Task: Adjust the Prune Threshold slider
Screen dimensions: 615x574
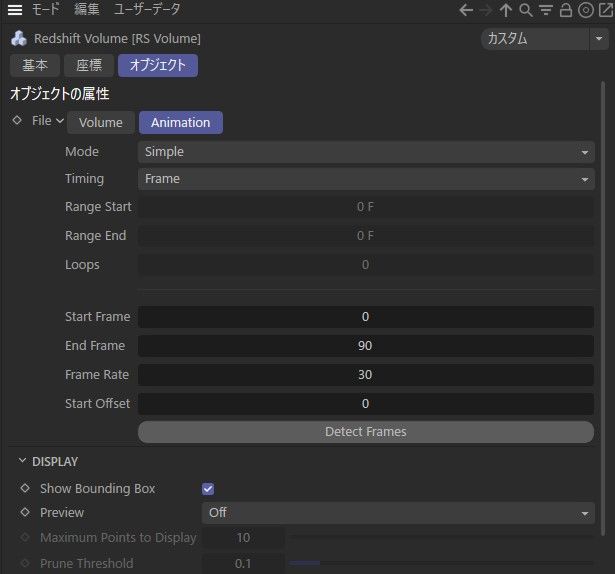Action: [x=441, y=563]
